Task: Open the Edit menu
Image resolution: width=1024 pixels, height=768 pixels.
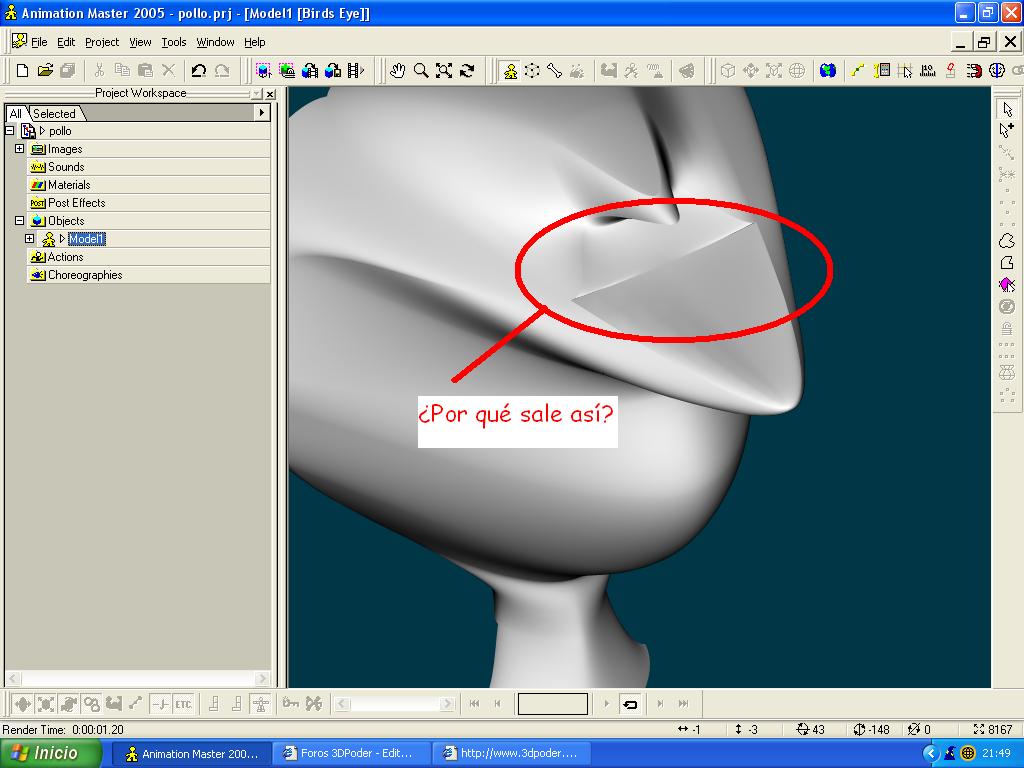Action: click(x=66, y=42)
